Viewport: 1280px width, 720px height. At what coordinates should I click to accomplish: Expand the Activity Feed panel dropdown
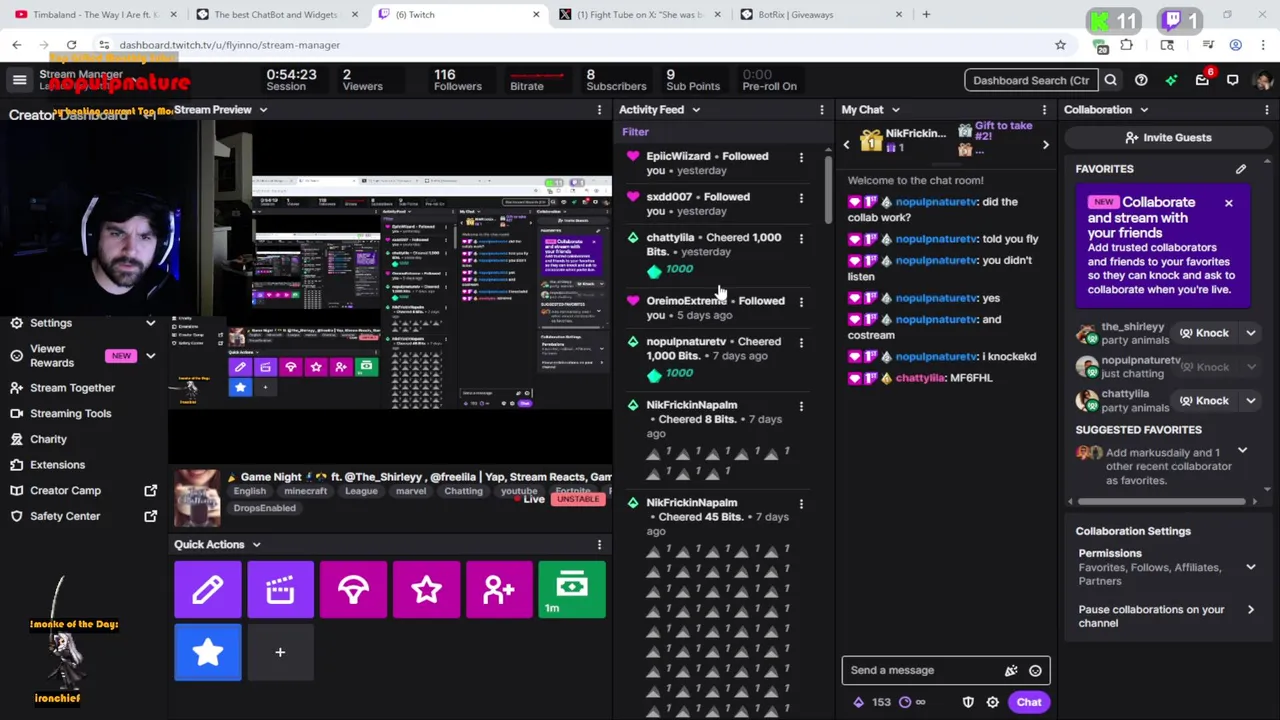tap(695, 110)
